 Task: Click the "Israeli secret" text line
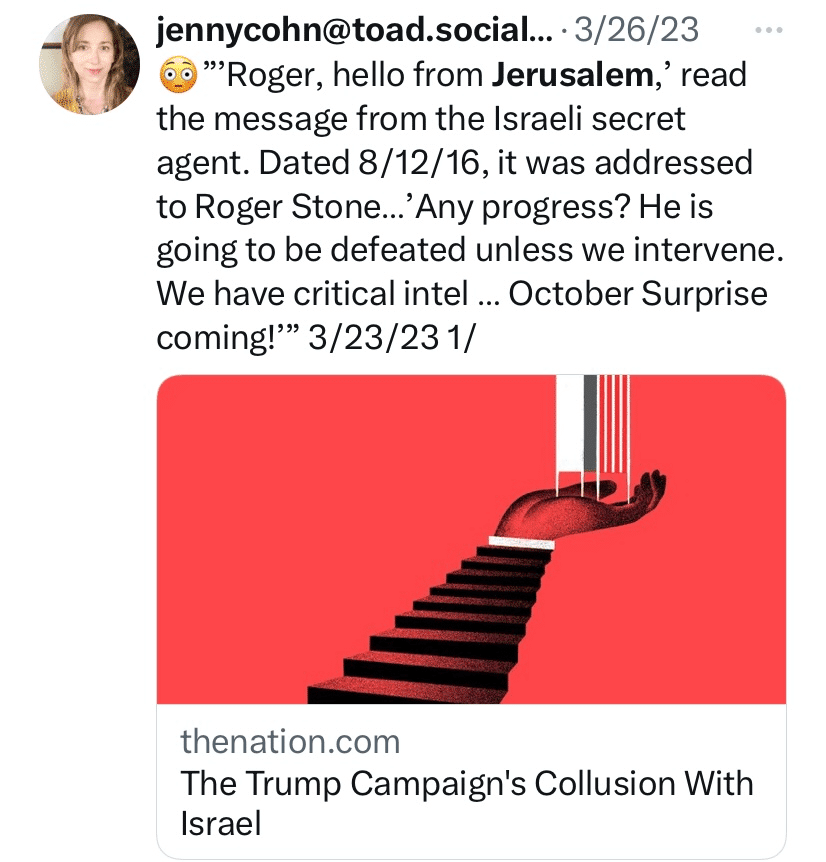[585, 119]
